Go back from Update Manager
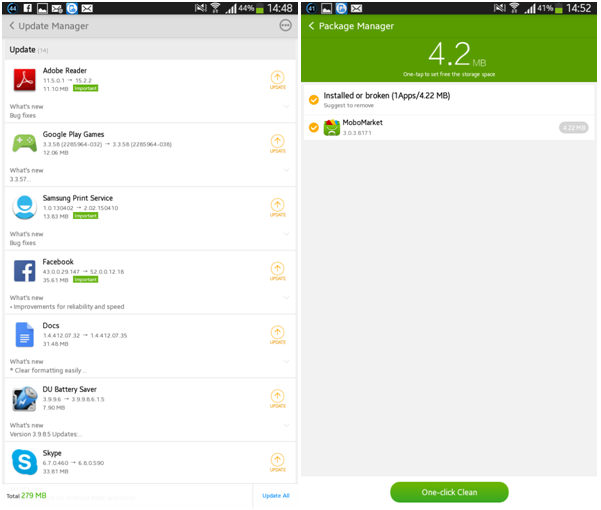Screen dimensions: 601x510 [12, 26]
